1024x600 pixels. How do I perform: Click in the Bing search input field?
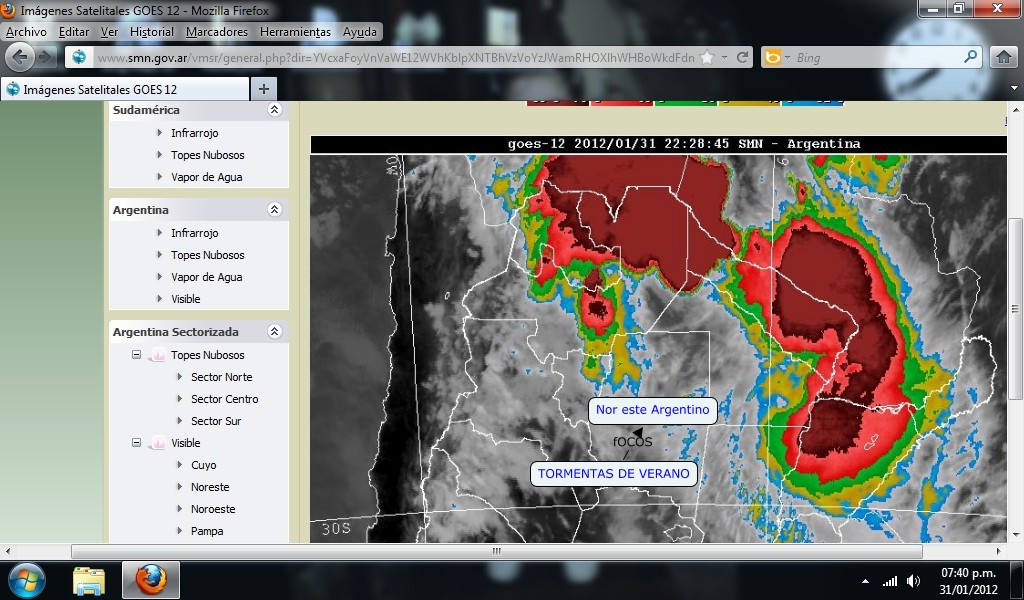click(x=875, y=58)
